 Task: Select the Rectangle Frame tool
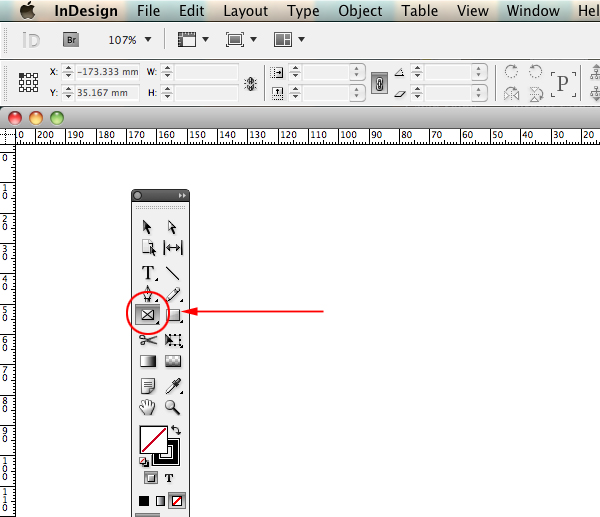pyautogui.click(x=148, y=315)
